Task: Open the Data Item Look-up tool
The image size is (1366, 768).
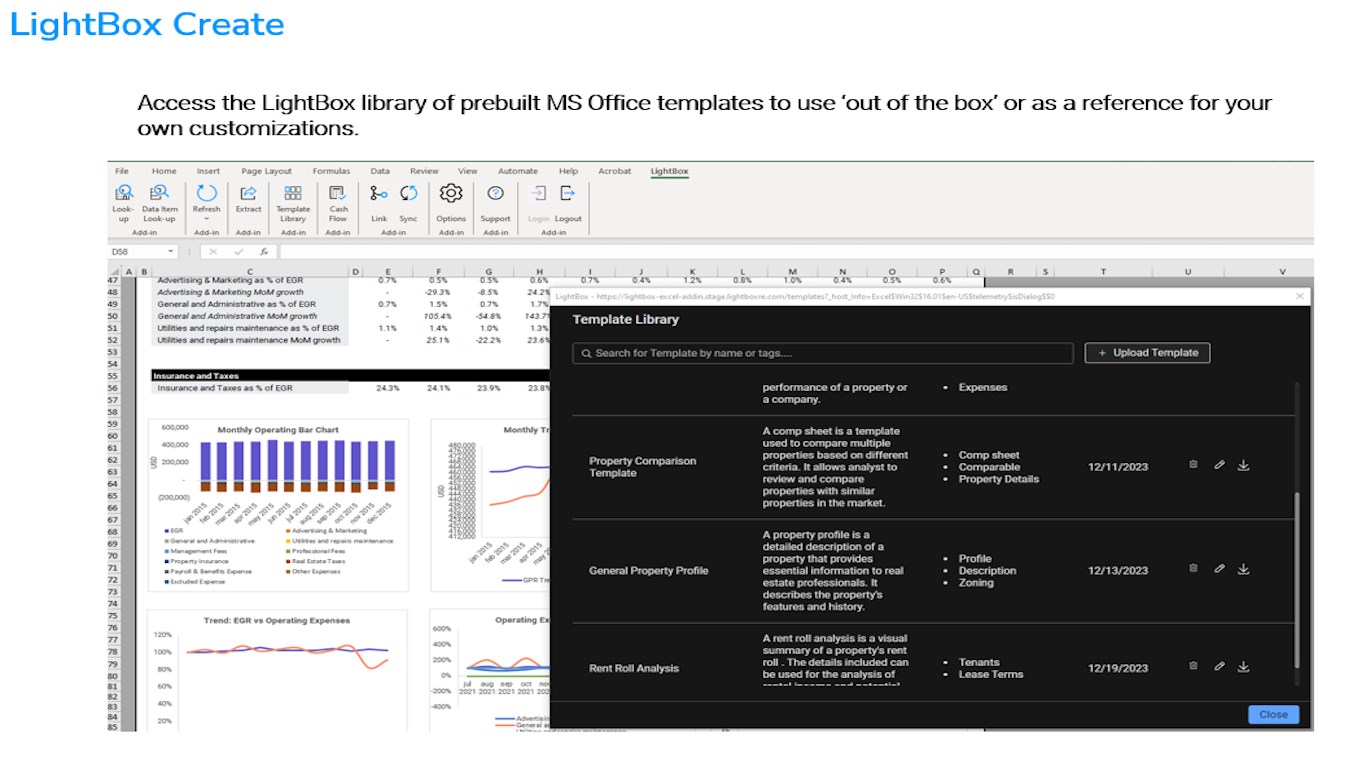Action: click(x=159, y=203)
